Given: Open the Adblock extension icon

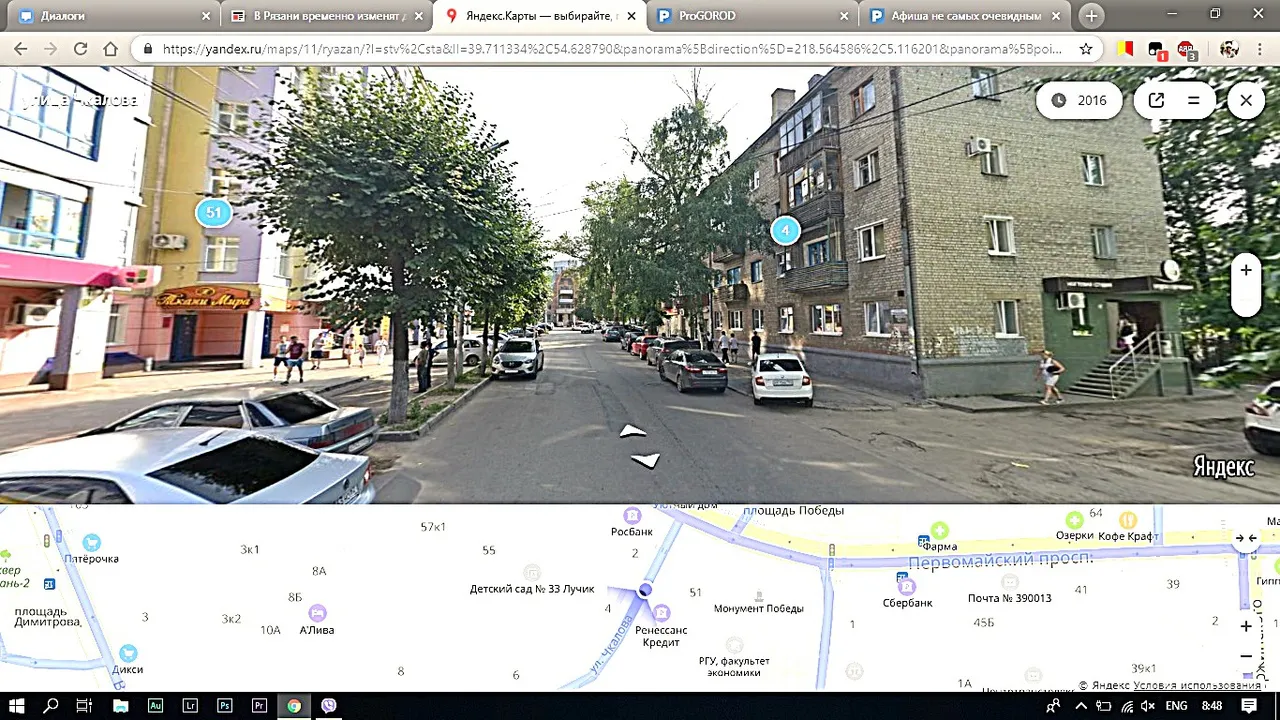Looking at the screenshot, I should [1186, 49].
